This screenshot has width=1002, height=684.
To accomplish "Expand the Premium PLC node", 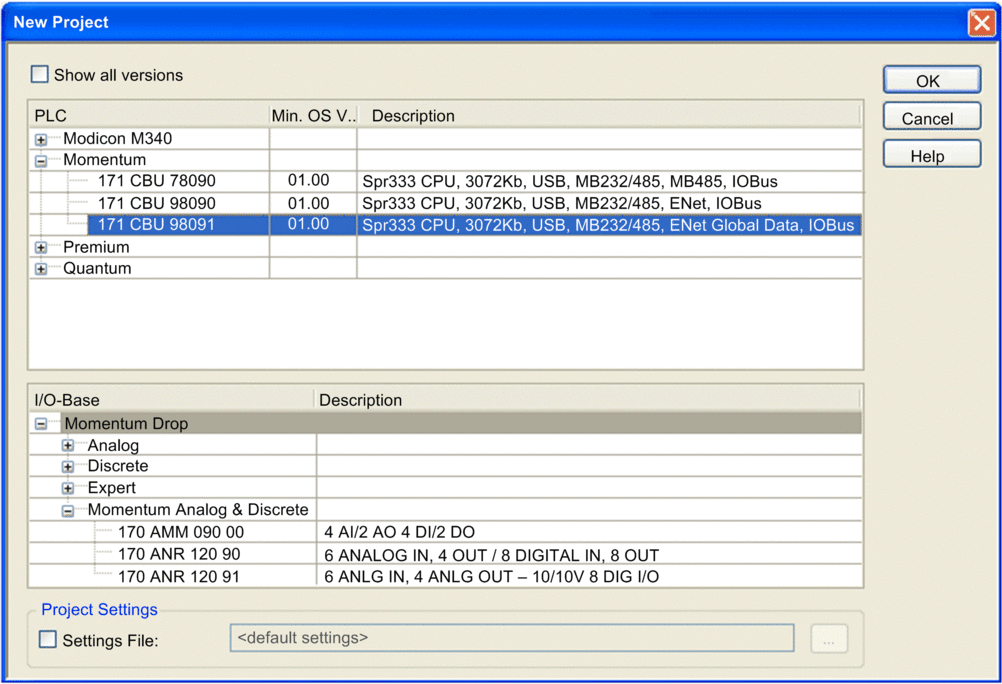I will coord(41,247).
